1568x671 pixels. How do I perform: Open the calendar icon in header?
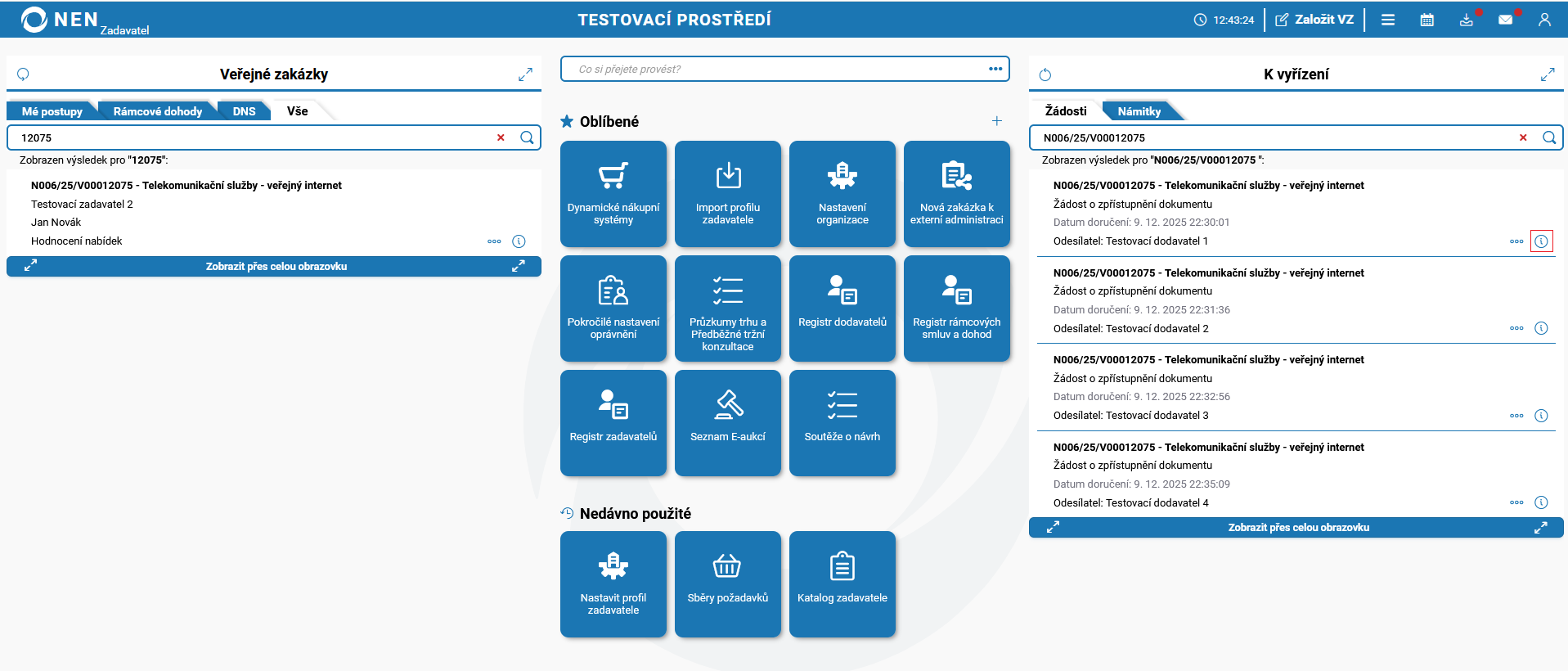tap(1427, 20)
